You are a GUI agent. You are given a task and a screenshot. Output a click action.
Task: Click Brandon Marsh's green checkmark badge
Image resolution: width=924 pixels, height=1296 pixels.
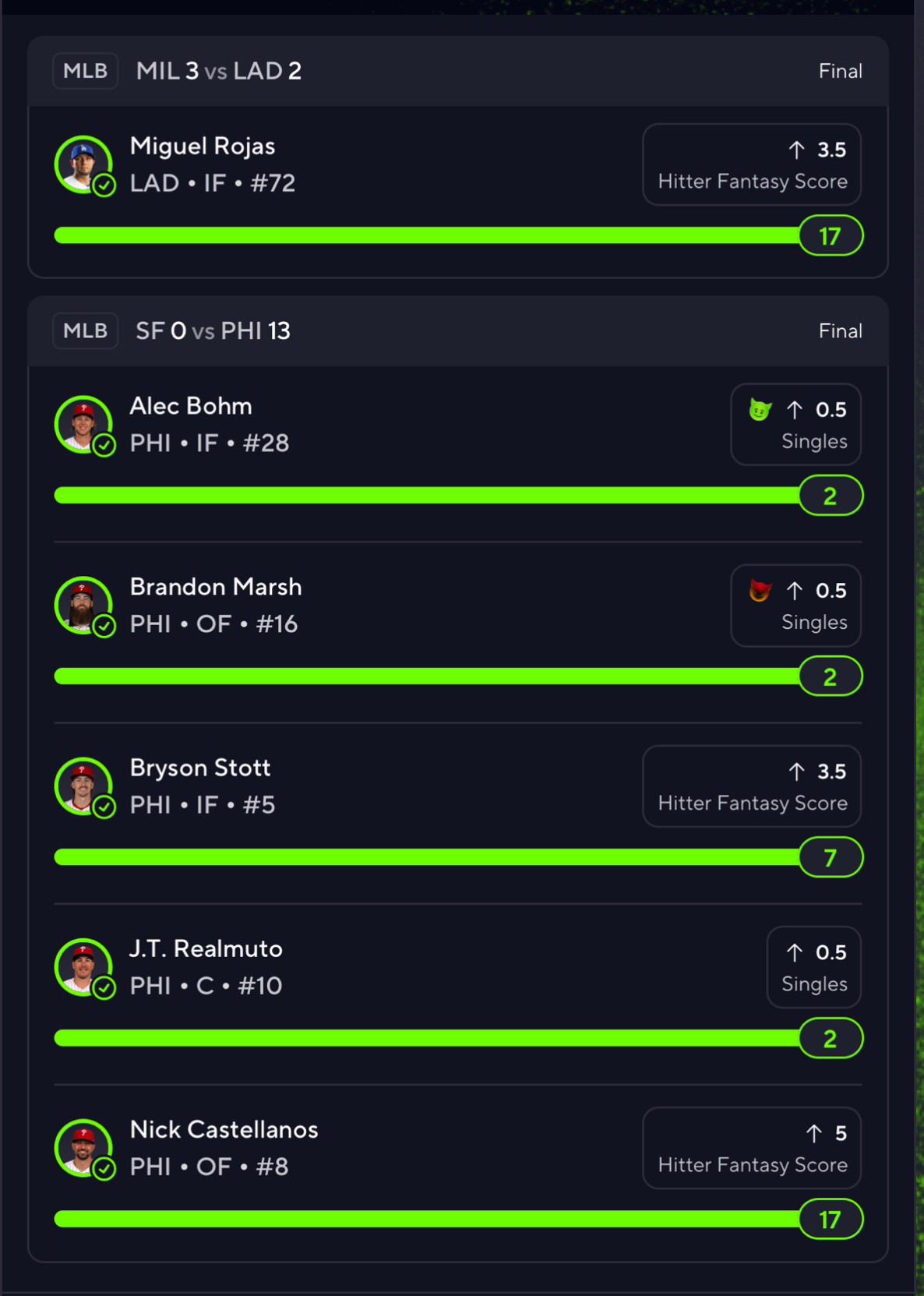click(x=104, y=626)
